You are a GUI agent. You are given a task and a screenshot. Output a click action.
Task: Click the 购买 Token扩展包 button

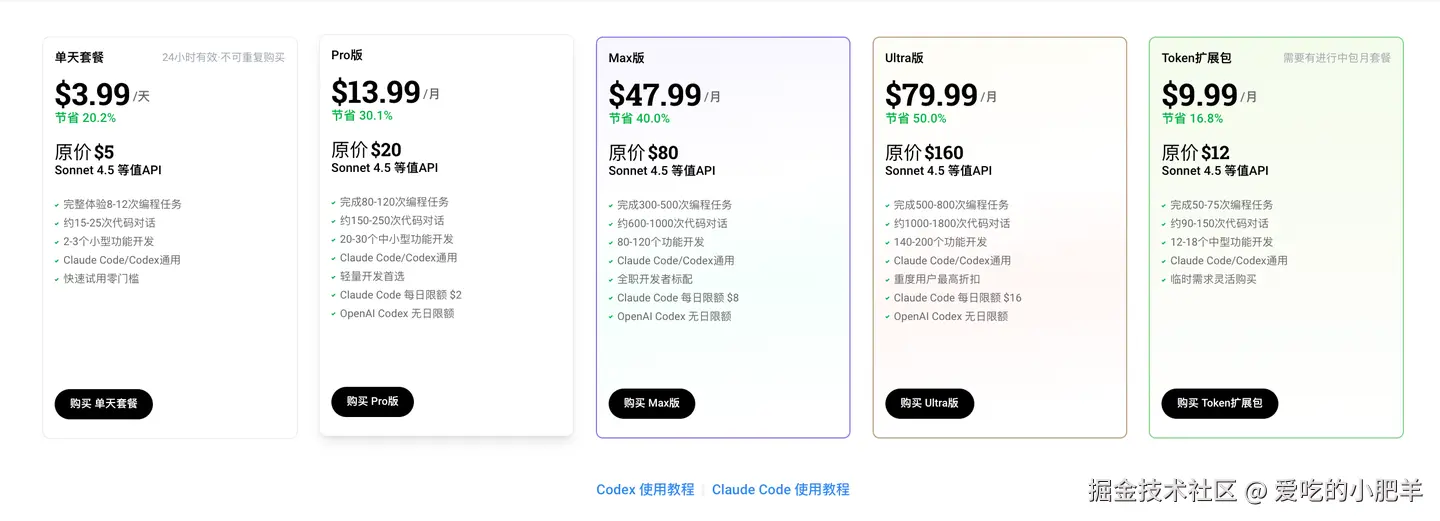[x=1219, y=403]
